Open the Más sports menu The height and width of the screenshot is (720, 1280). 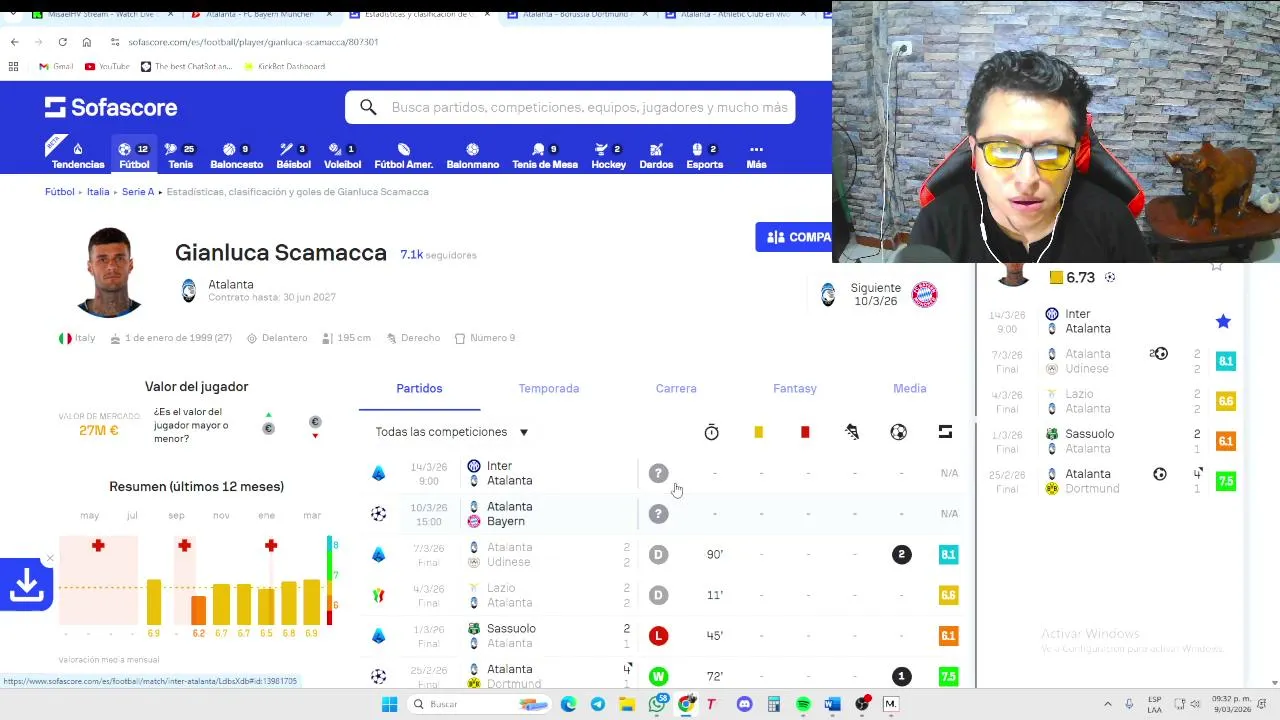[x=756, y=156]
